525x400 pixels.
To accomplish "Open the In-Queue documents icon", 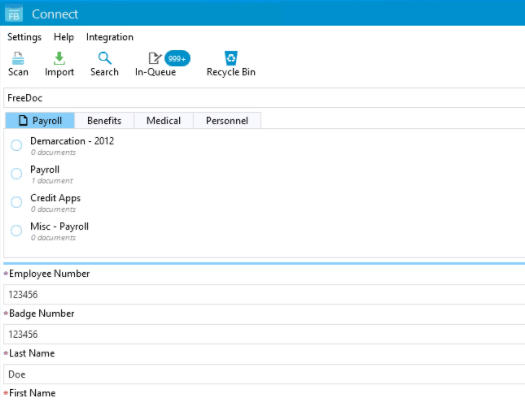I will 155,59.
